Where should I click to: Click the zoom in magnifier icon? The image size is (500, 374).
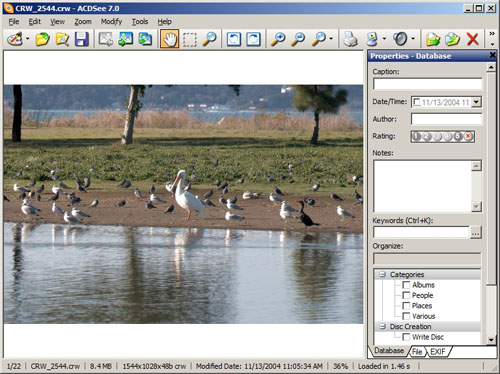point(278,39)
